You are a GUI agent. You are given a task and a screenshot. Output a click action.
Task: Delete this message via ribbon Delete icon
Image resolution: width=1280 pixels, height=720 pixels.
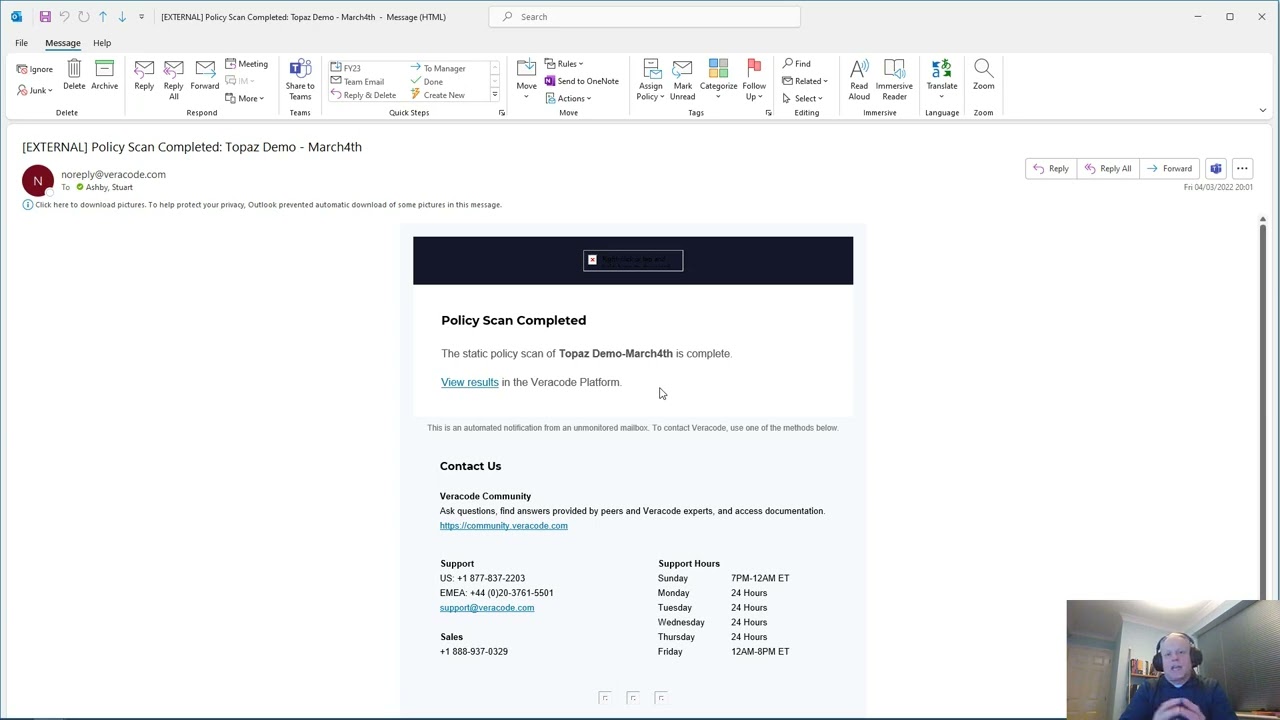click(74, 75)
